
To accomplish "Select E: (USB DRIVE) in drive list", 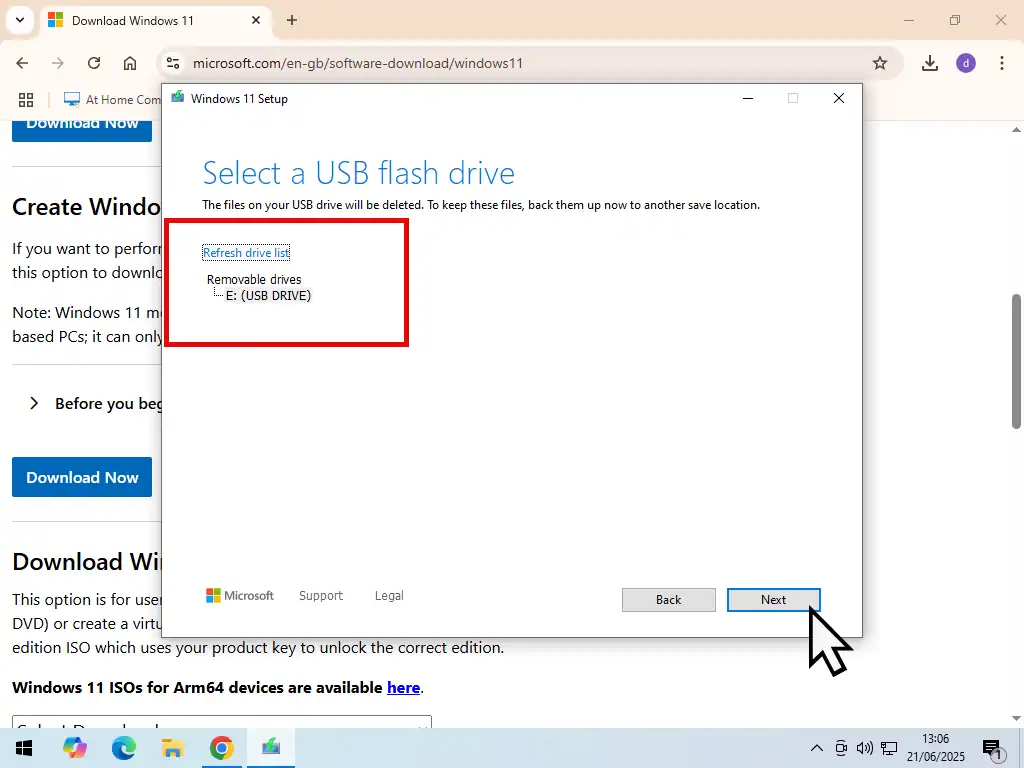I will click(x=268, y=296).
